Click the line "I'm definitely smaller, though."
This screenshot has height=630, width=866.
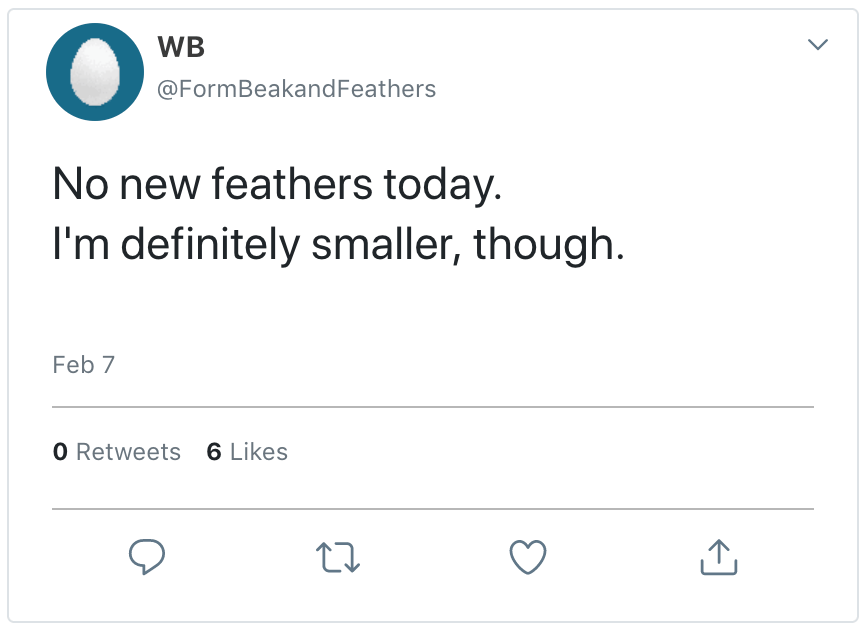[338, 243]
